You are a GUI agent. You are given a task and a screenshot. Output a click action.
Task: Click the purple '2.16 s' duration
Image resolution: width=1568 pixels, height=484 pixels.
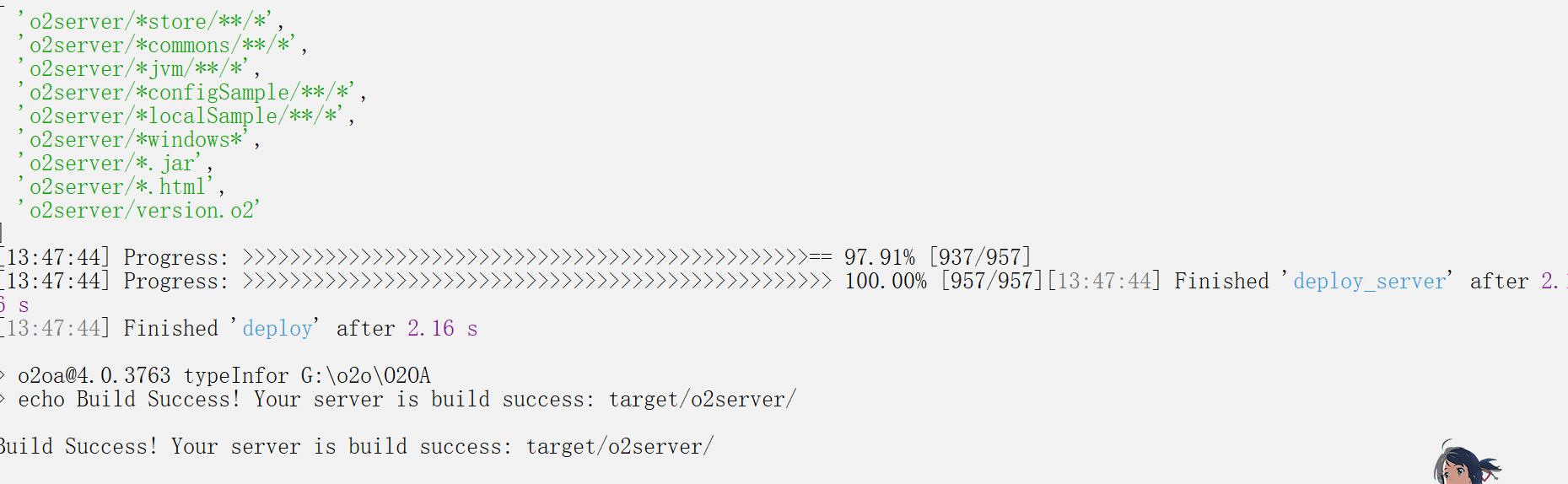coord(442,328)
